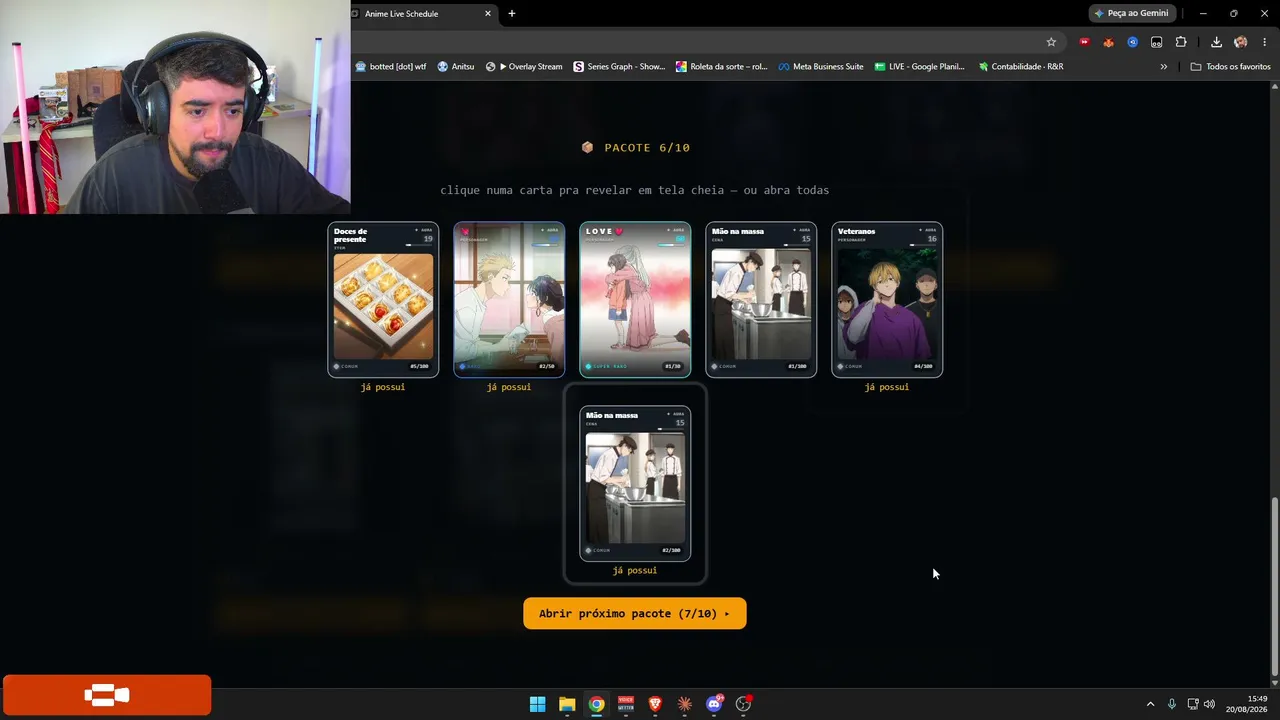Reveal the LOVE super rare card
This screenshot has width=1280, height=720.
click(x=635, y=299)
